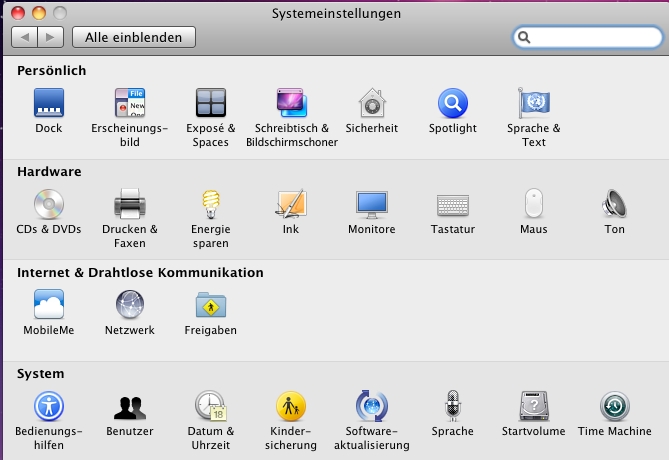Go back with the left arrow button

pyautogui.click(x=25, y=37)
